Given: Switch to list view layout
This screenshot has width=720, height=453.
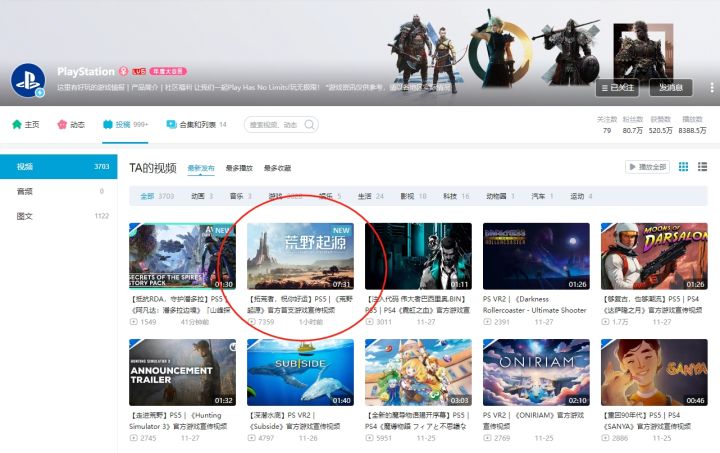Looking at the screenshot, I should (702, 167).
